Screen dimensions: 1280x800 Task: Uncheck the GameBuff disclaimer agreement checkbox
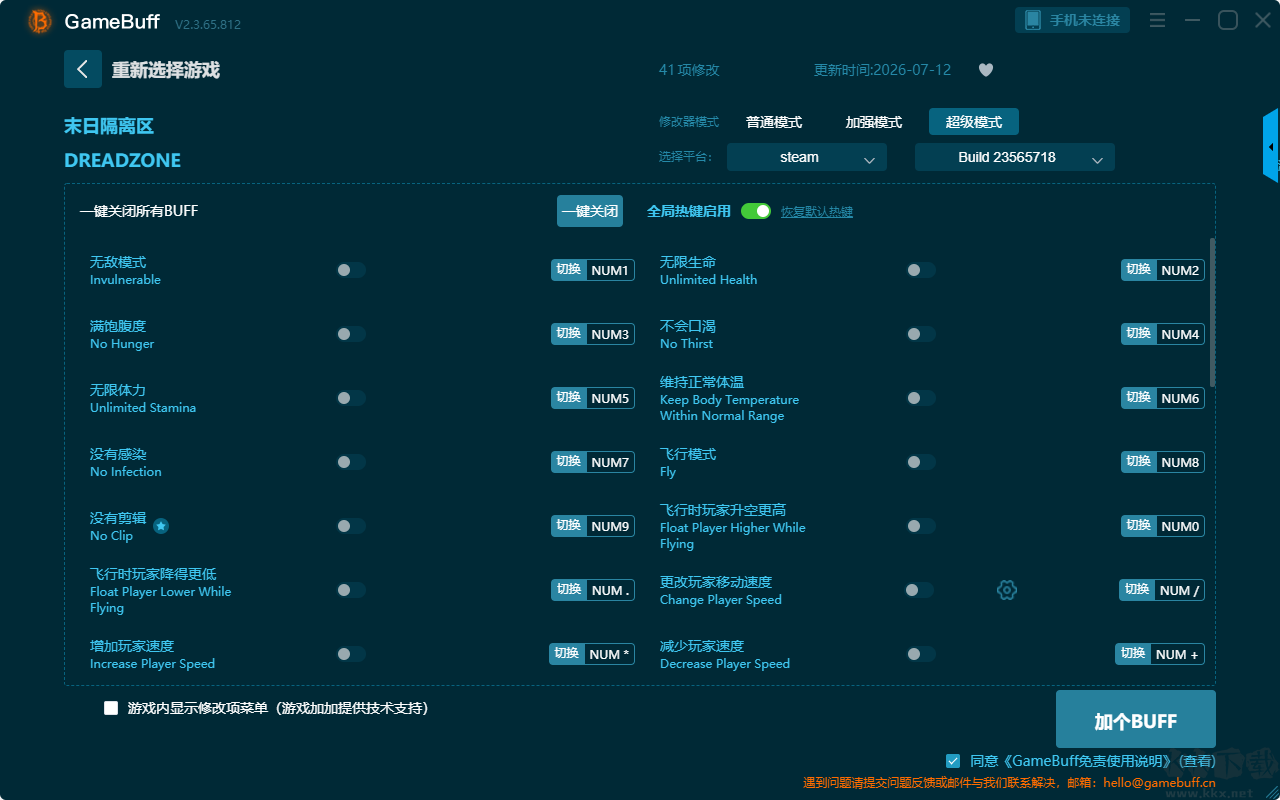pyautogui.click(x=953, y=761)
